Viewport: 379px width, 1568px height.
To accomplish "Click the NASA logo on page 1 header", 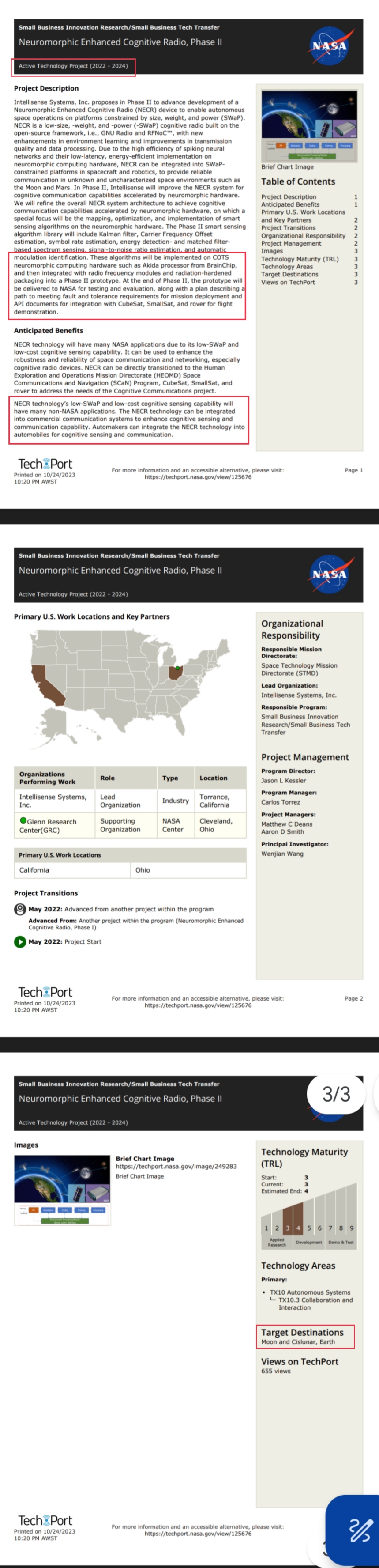I will point(329,45).
